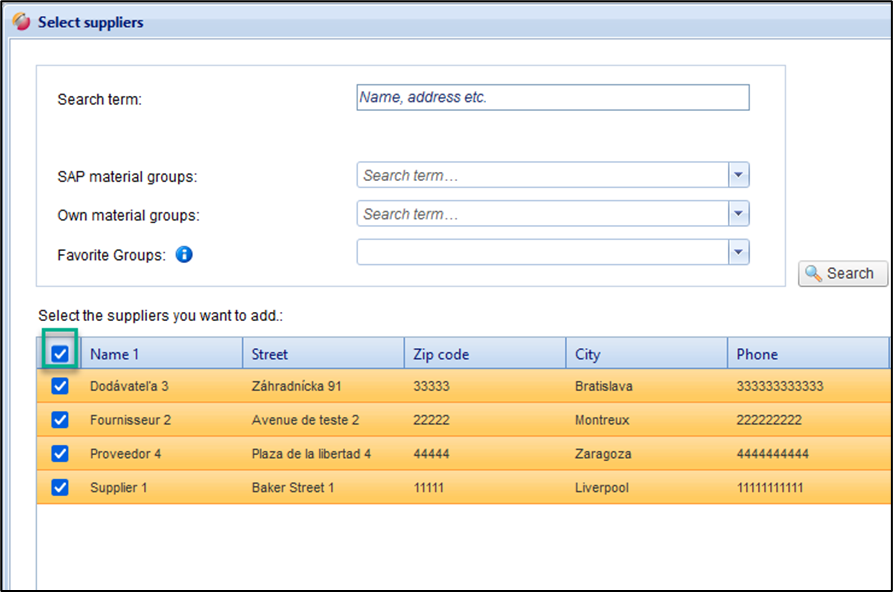Viewport: 893px width, 592px height.
Task: Sort by the Name 1 column header
Action: pos(160,354)
